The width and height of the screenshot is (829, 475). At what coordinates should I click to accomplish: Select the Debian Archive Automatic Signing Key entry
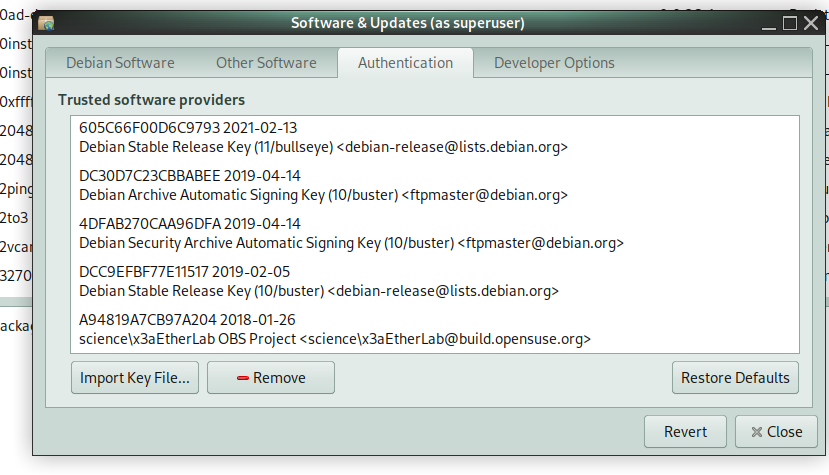435,186
